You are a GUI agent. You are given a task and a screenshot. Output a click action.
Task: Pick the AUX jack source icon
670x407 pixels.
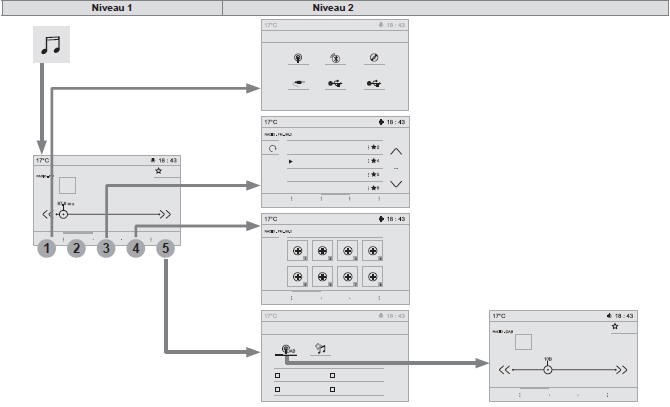click(x=298, y=83)
